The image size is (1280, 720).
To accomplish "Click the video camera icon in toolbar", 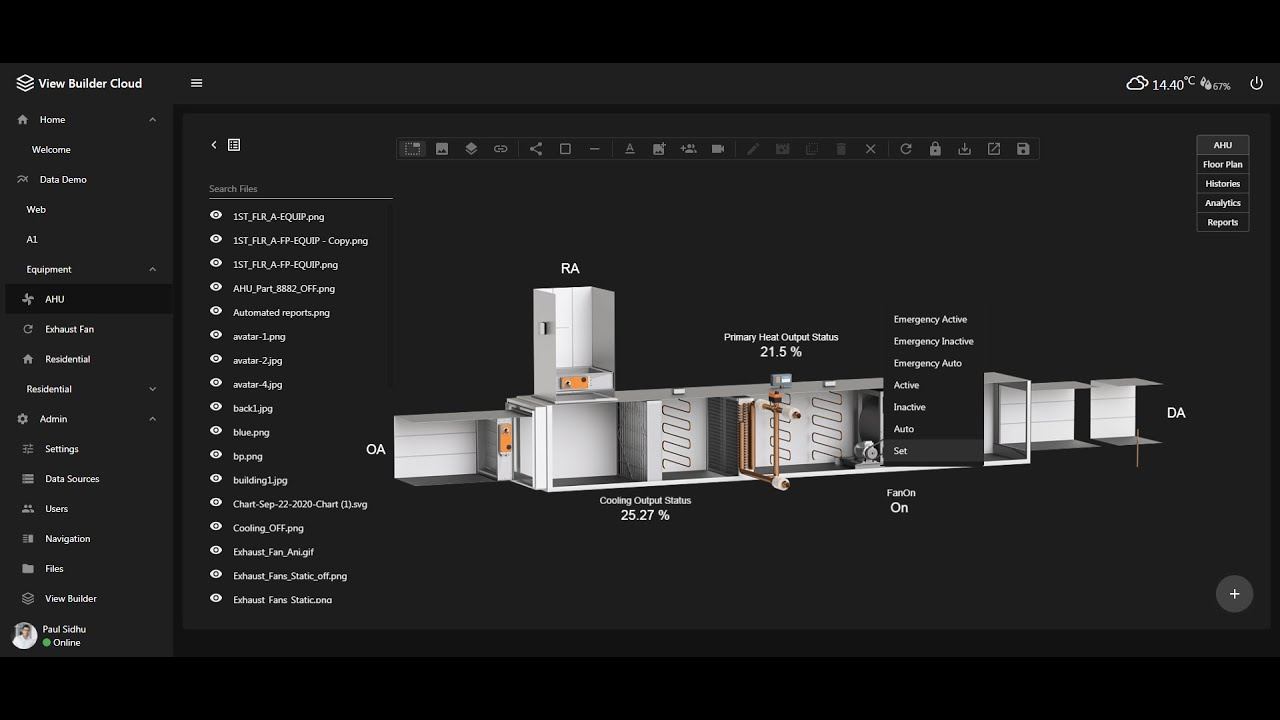I will pos(718,149).
